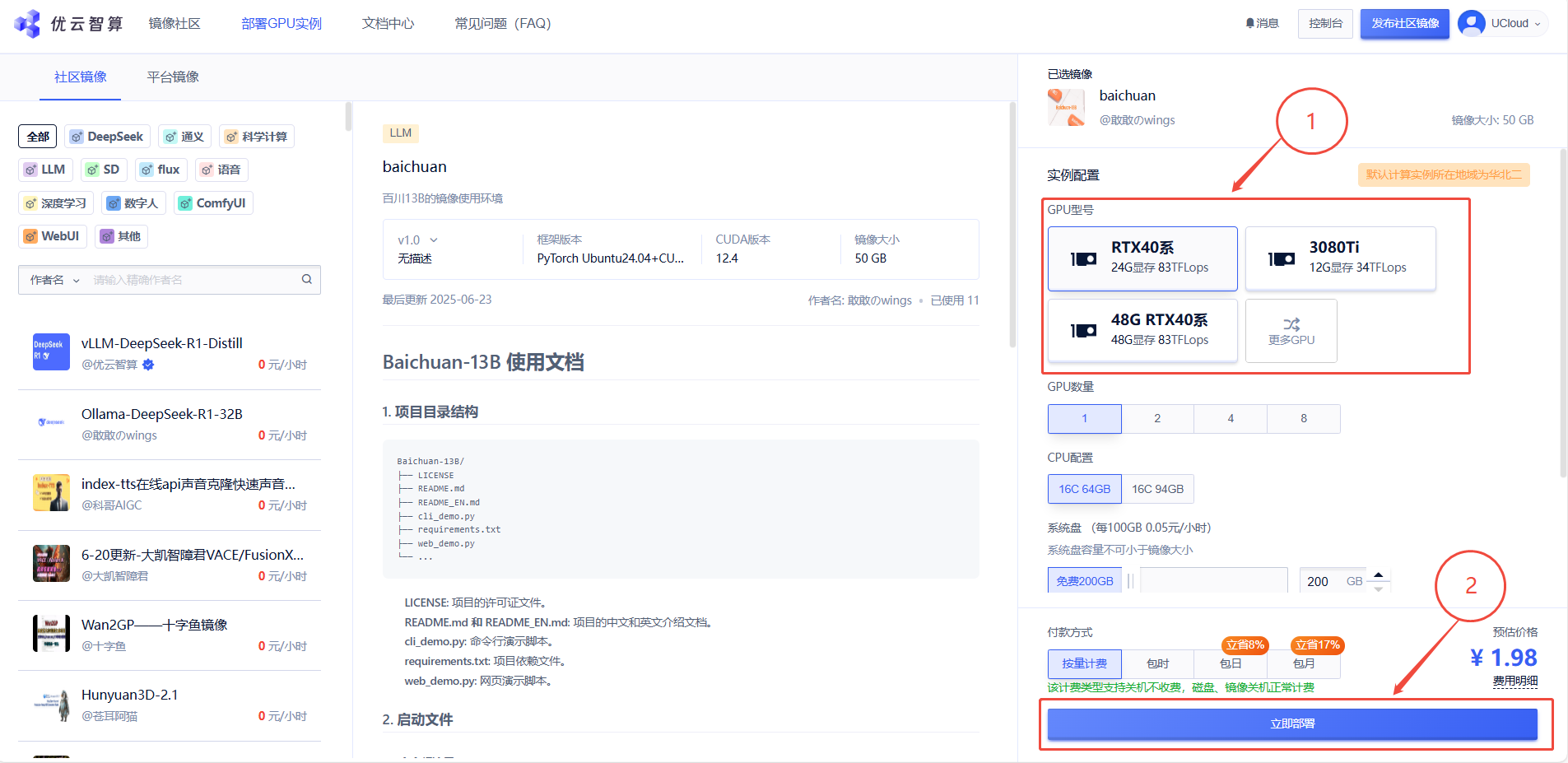The image size is (1568, 763).
Task: Filter by the 科学计算 tag
Action: (x=257, y=137)
